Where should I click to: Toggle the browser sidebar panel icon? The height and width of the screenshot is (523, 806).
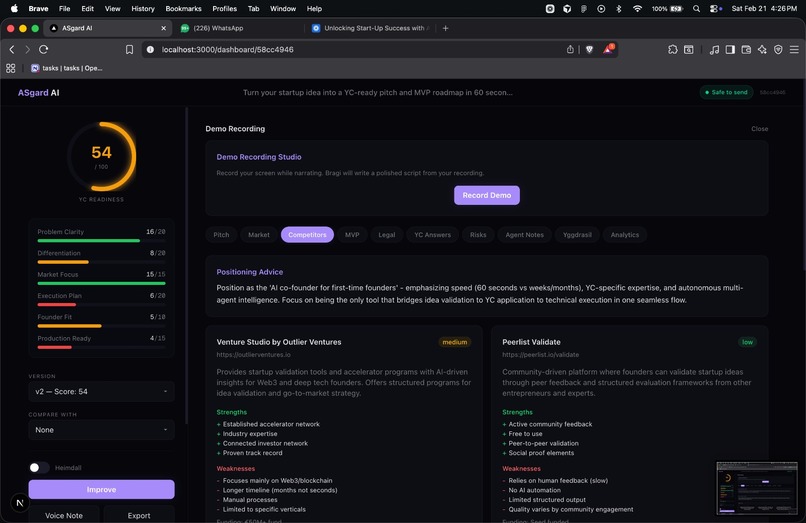[730, 49]
